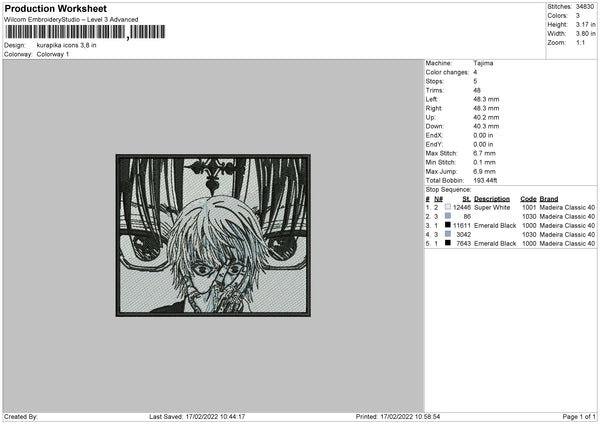The height and width of the screenshot is (424, 600).
Task: Click the 'N#' column header
Action: (439, 199)
